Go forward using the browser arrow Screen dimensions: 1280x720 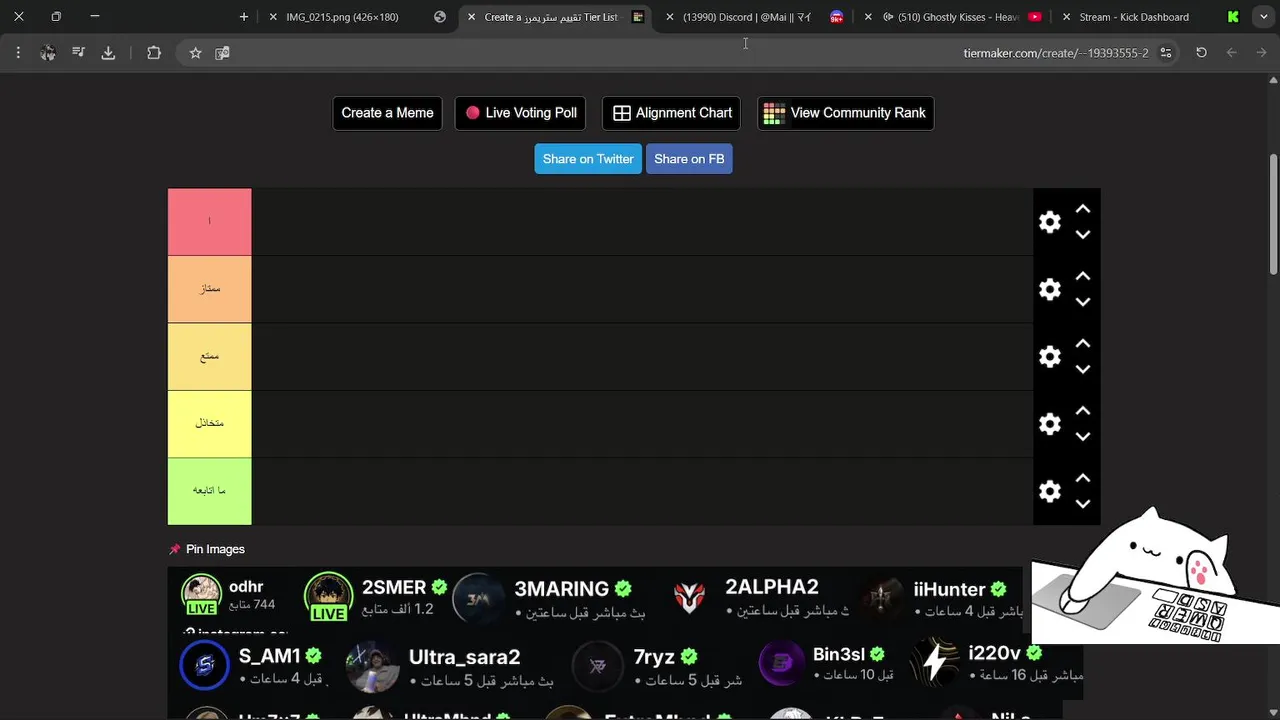click(1261, 53)
